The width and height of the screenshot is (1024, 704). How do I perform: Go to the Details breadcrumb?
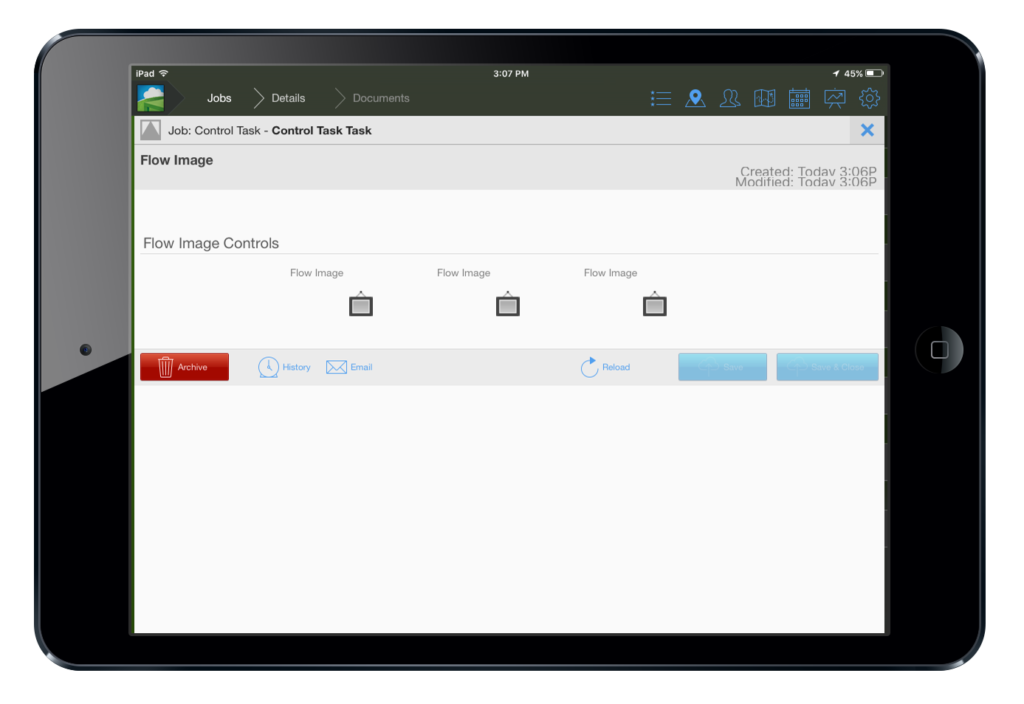[288, 98]
